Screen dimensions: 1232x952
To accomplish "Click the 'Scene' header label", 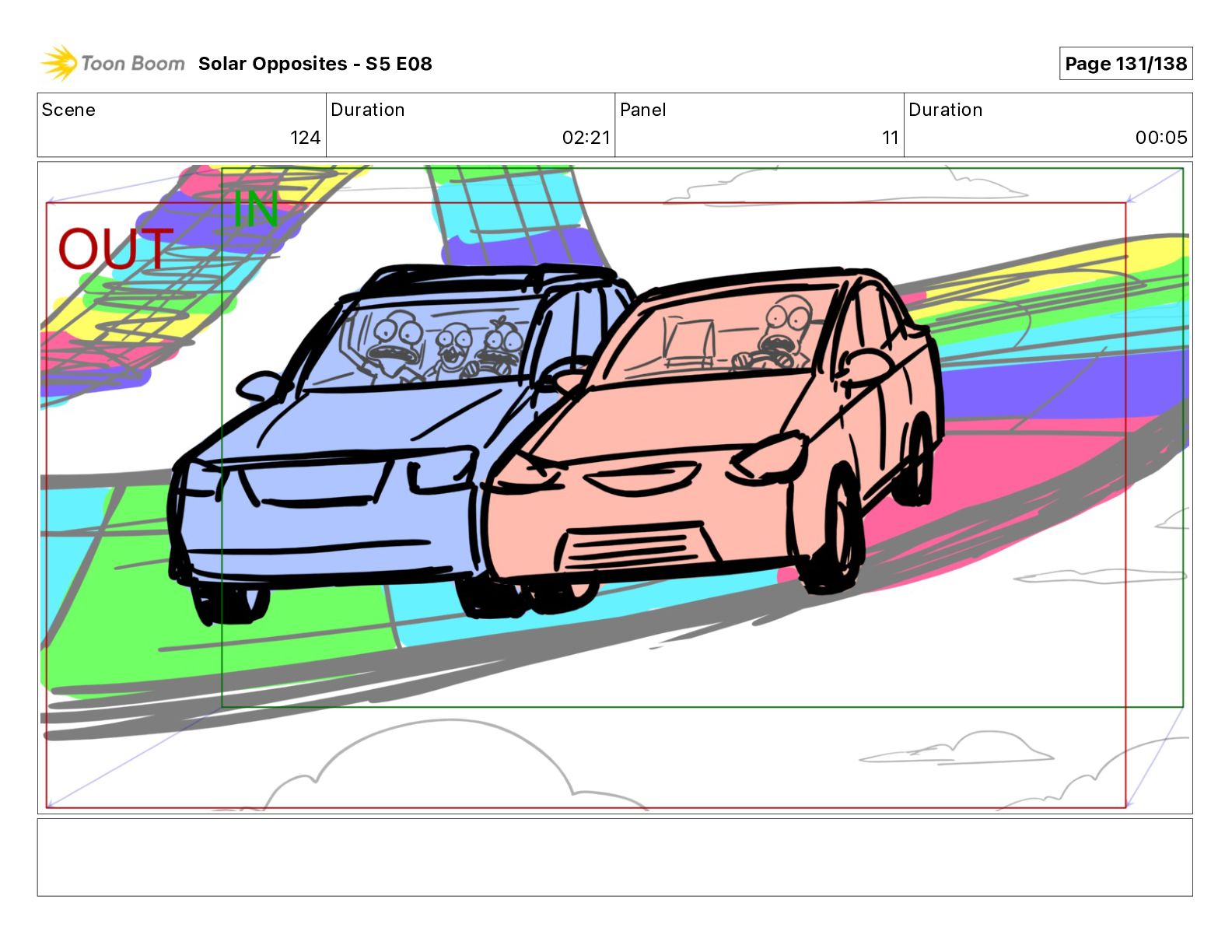I will (68, 110).
